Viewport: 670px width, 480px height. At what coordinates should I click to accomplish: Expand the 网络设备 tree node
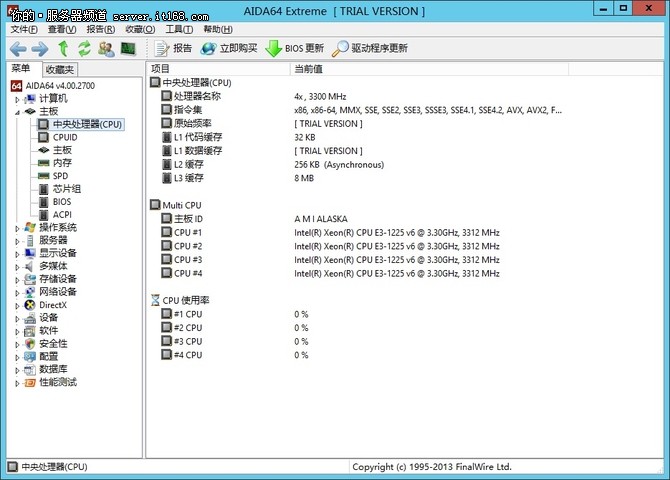[x=17, y=293]
